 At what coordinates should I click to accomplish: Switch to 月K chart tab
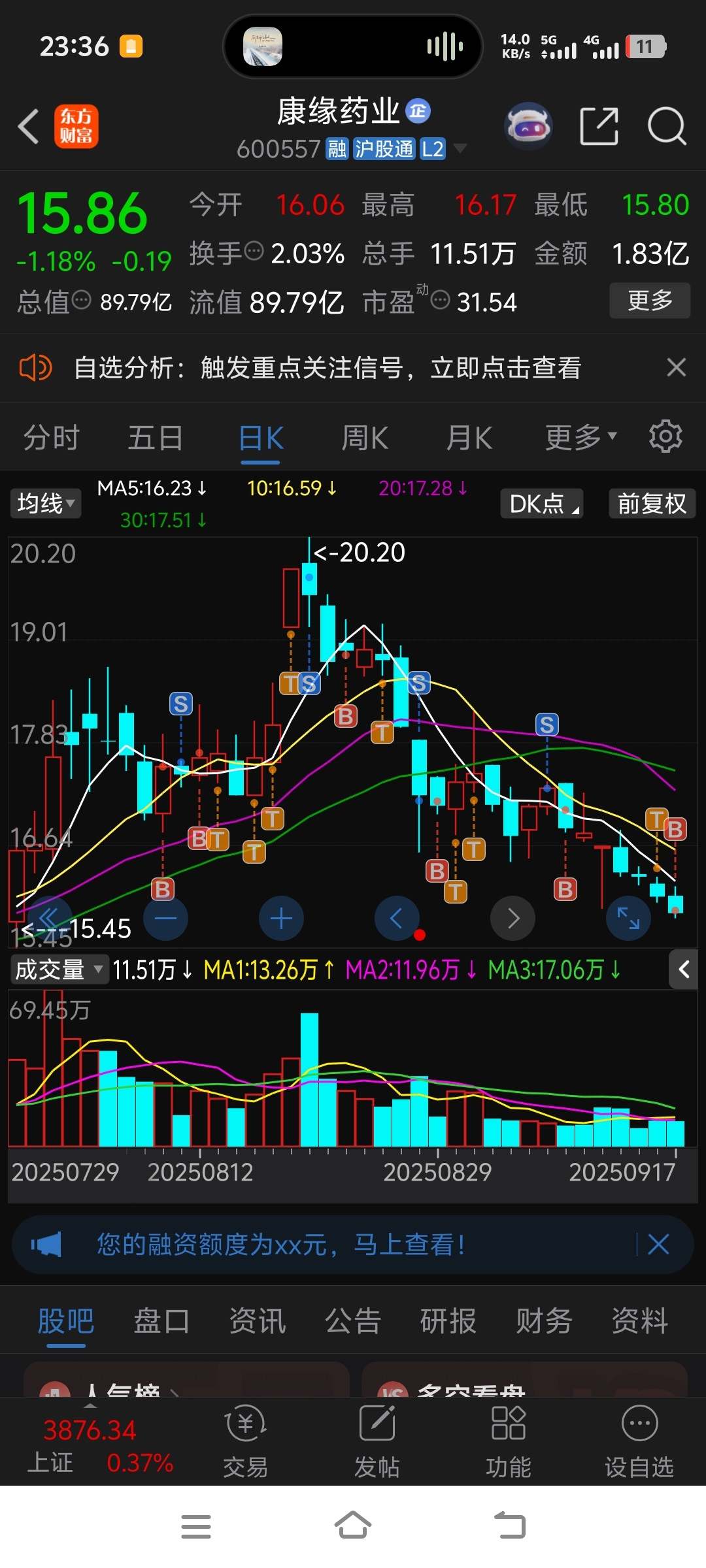pos(469,437)
